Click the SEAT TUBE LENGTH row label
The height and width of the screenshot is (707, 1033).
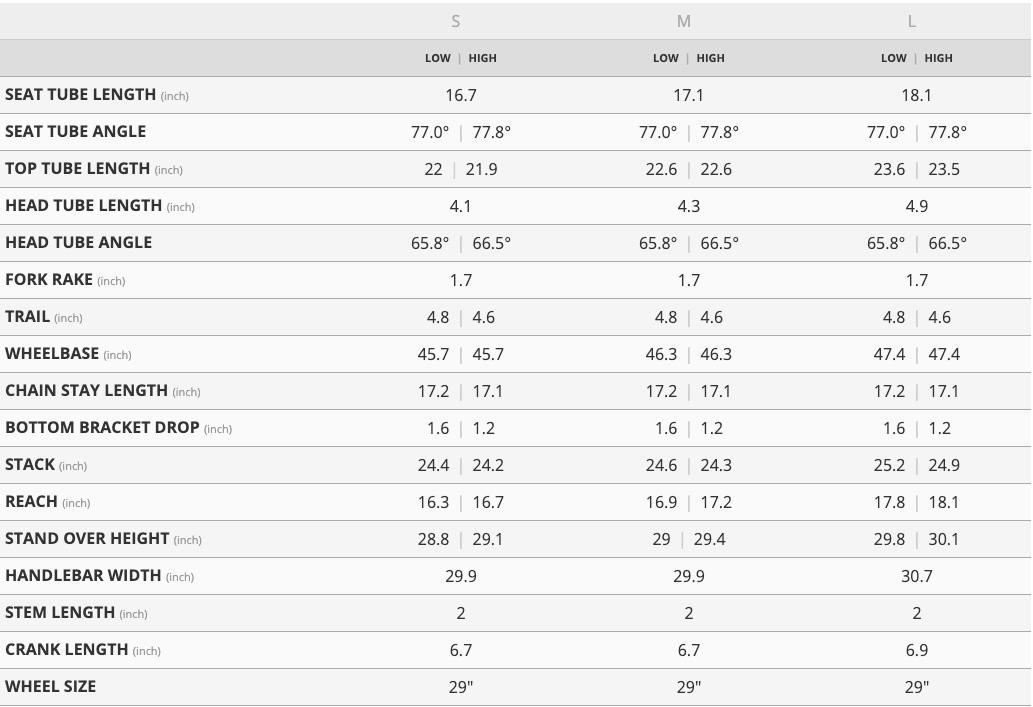(81, 95)
